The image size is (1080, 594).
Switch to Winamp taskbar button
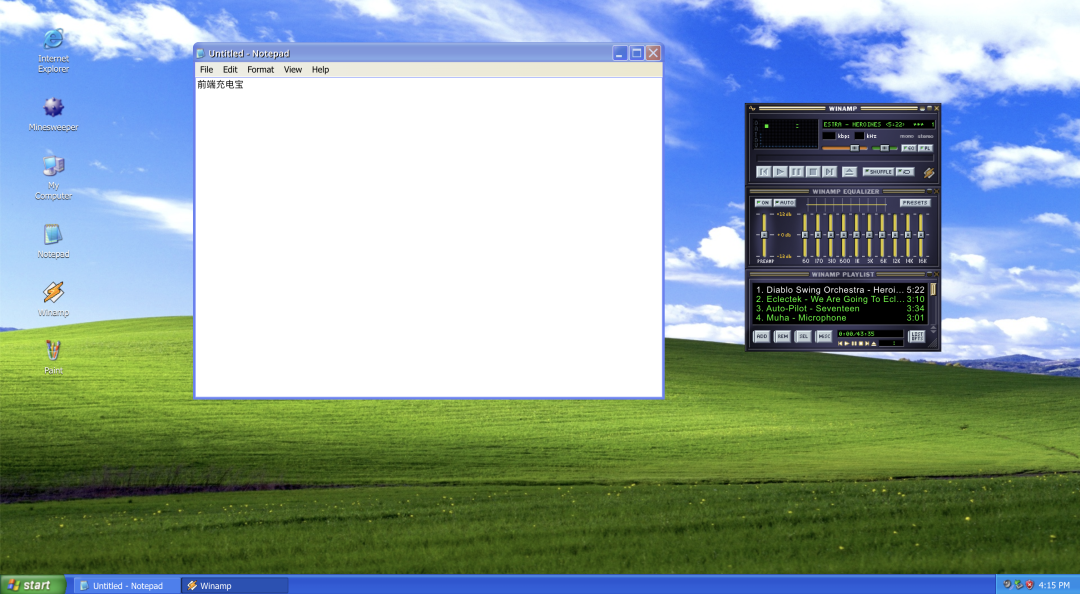click(x=235, y=586)
